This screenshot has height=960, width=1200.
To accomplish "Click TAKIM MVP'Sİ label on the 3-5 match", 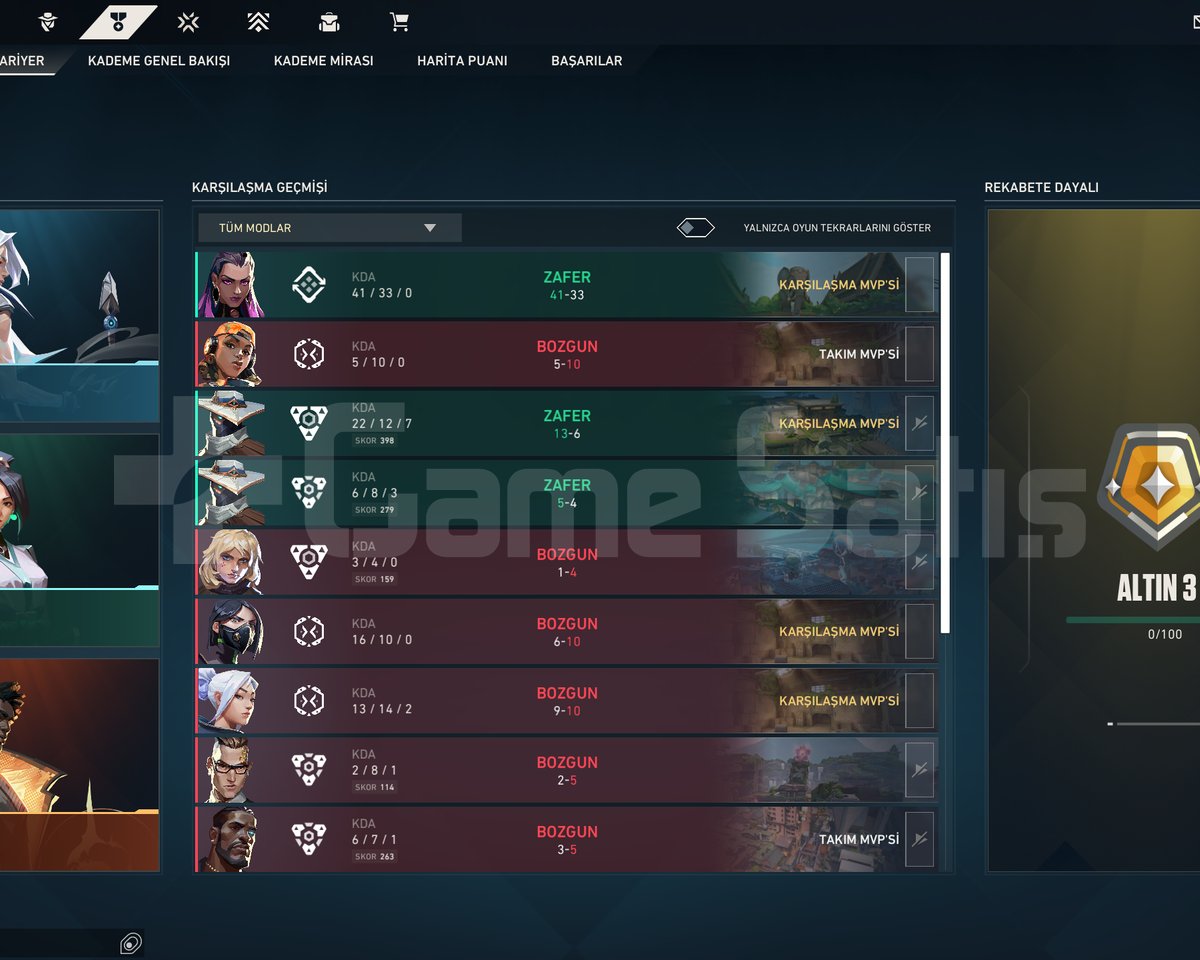I will 859,839.
